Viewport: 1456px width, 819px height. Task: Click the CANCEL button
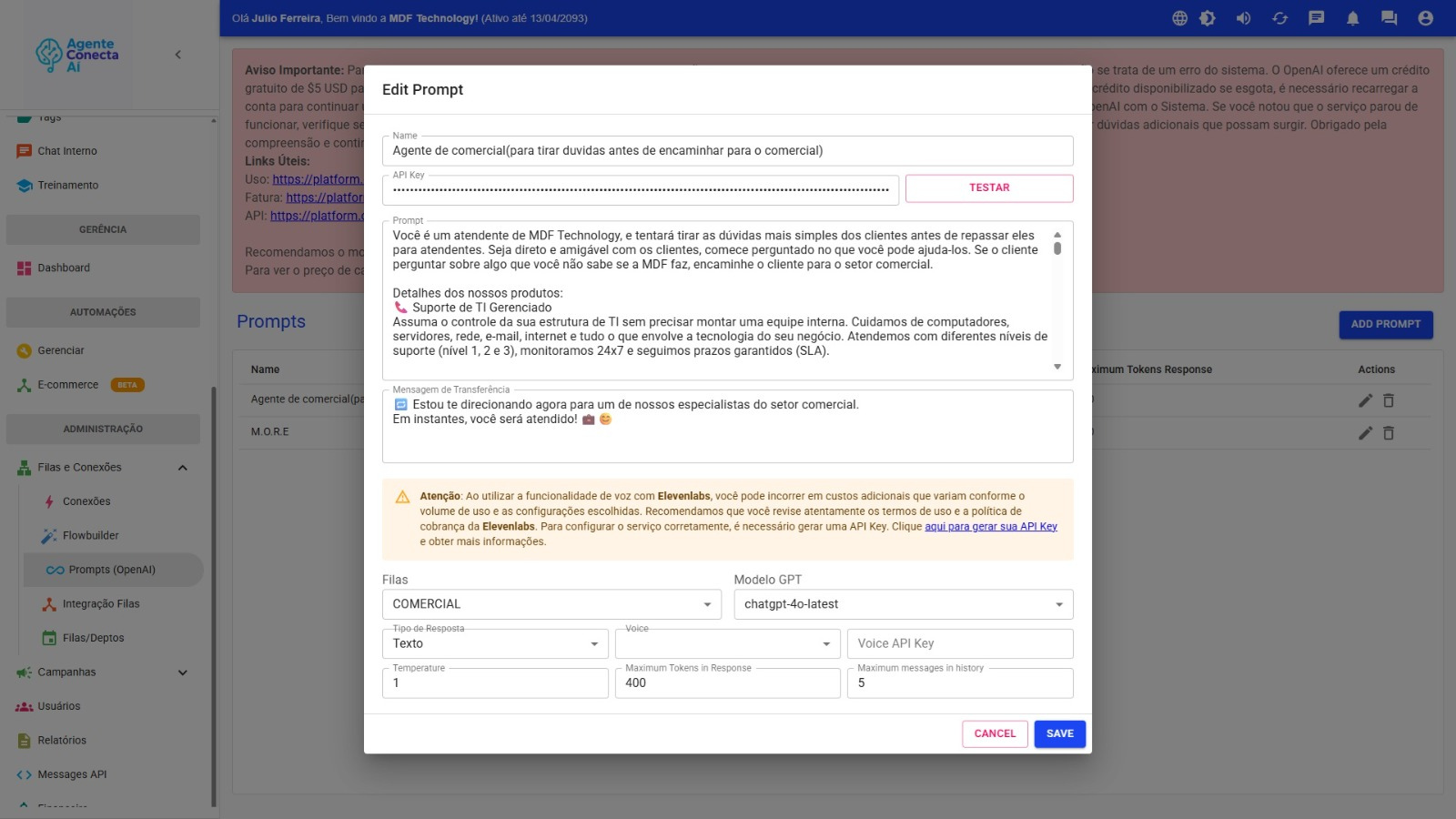(x=995, y=733)
